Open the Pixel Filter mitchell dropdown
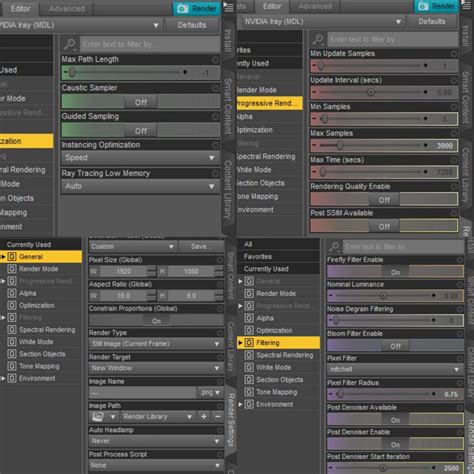This screenshot has width=474, height=474. 395,369
